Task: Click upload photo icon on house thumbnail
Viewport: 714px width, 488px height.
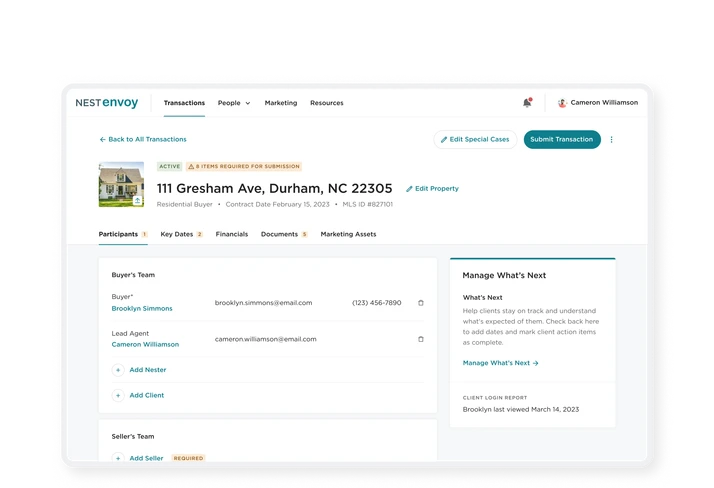Action: tap(138, 200)
